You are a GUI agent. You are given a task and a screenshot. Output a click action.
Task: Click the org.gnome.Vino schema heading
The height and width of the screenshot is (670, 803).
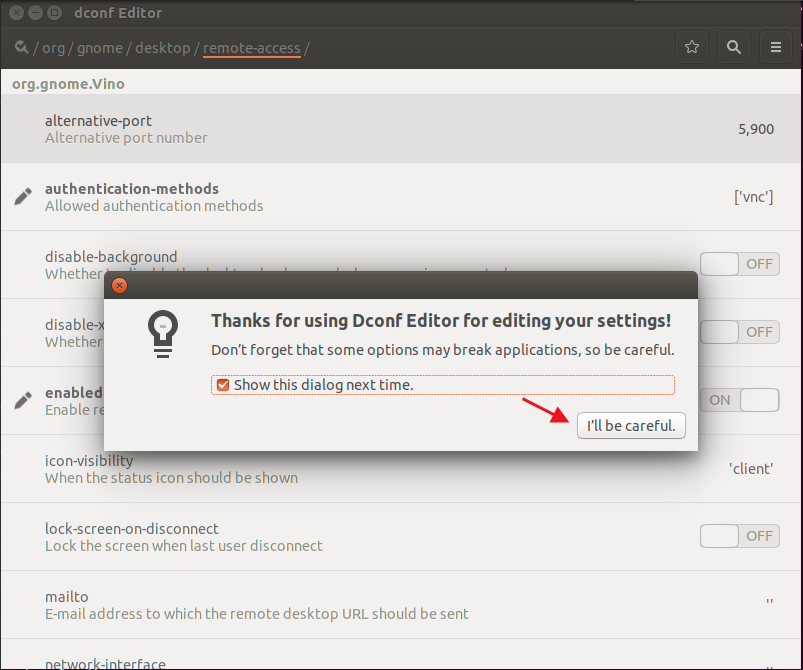pos(68,83)
